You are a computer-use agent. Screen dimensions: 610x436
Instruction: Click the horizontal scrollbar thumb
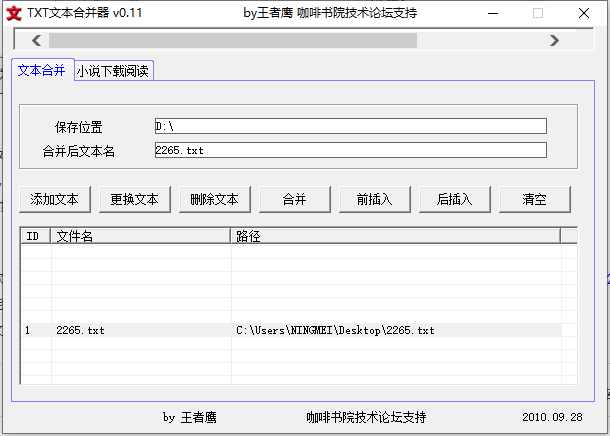[x=230, y=40]
